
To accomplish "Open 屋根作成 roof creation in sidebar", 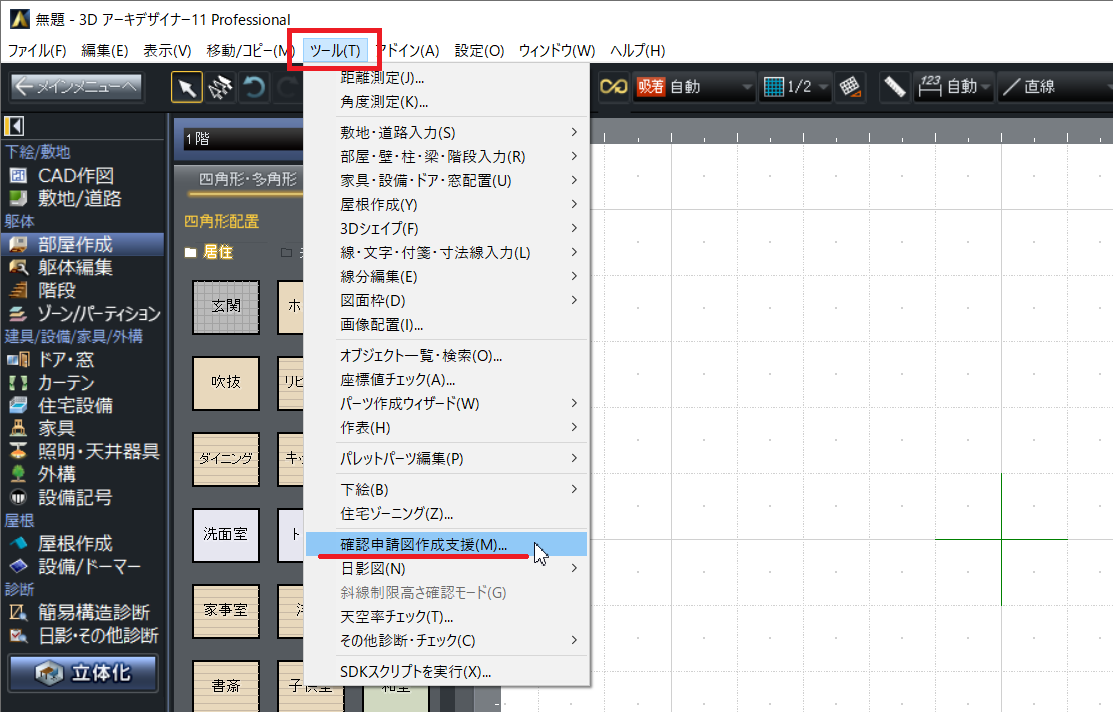I will click(75, 543).
